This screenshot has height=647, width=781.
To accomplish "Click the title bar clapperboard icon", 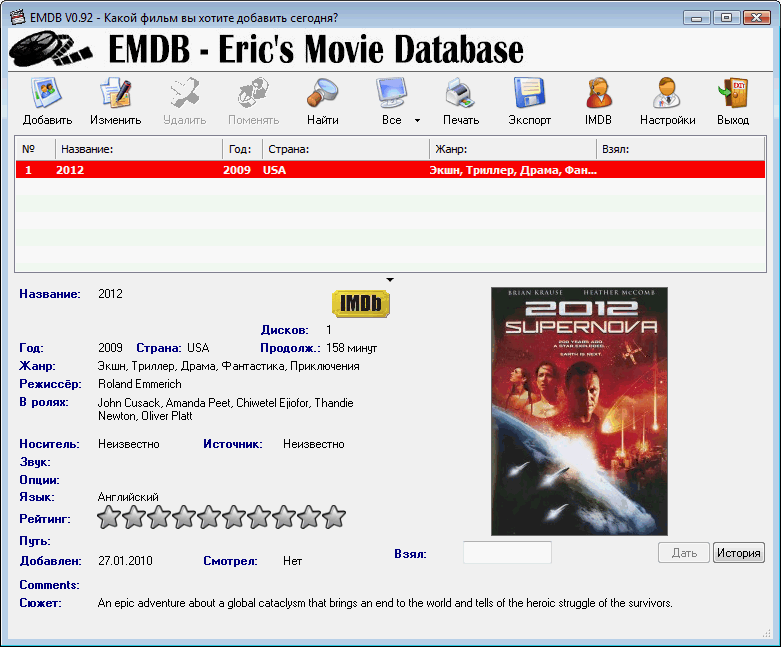I will [17, 17].
